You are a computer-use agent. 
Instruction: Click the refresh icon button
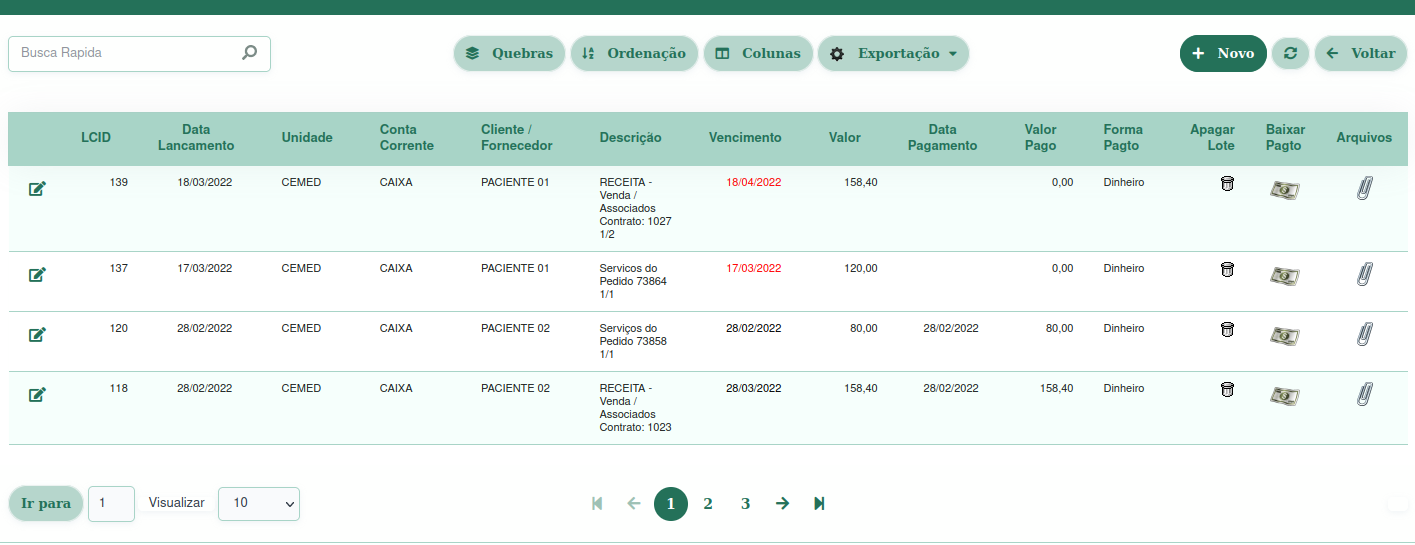pos(1290,54)
